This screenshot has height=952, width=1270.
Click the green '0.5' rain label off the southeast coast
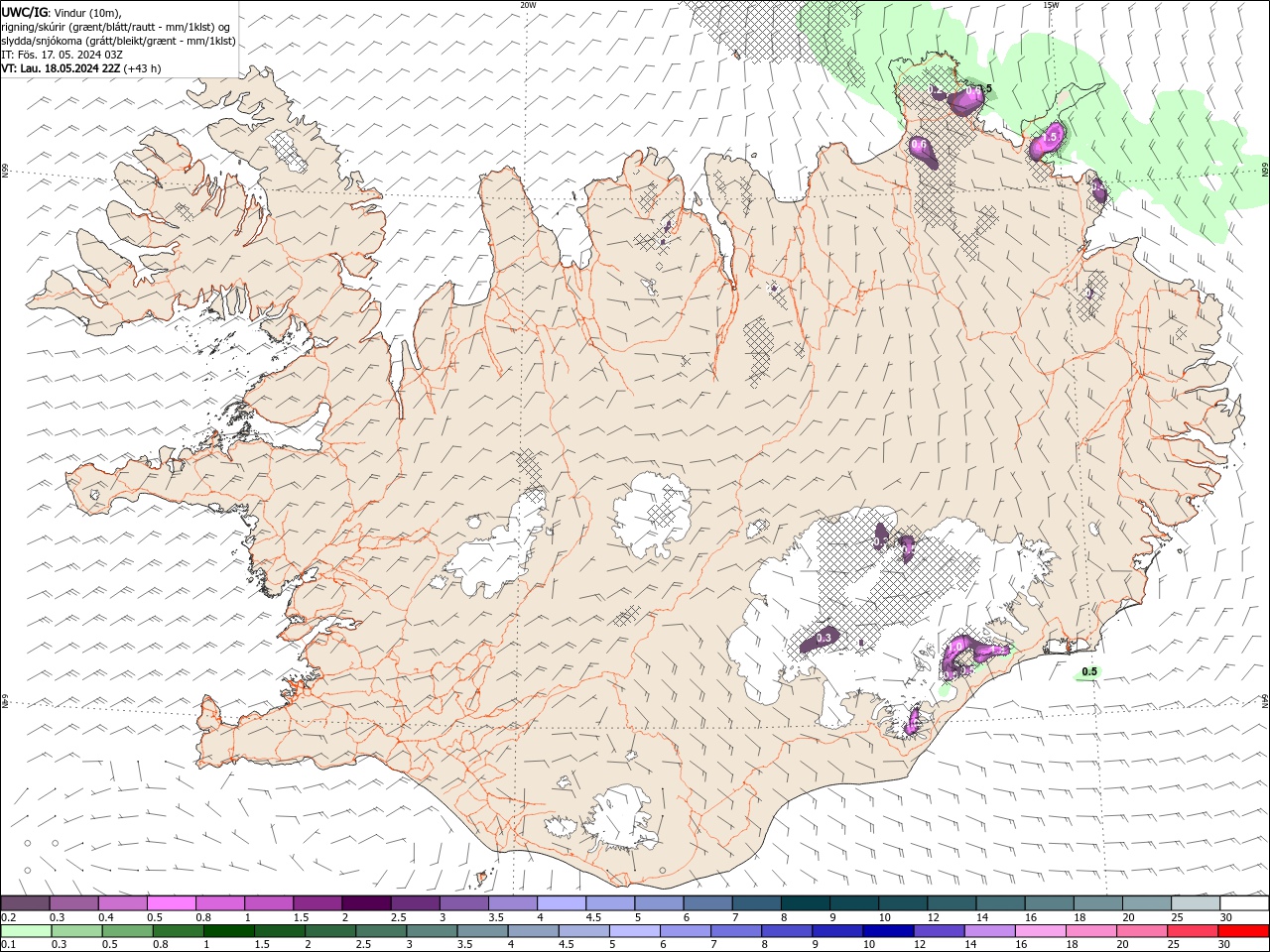[x=1089, y=672]
